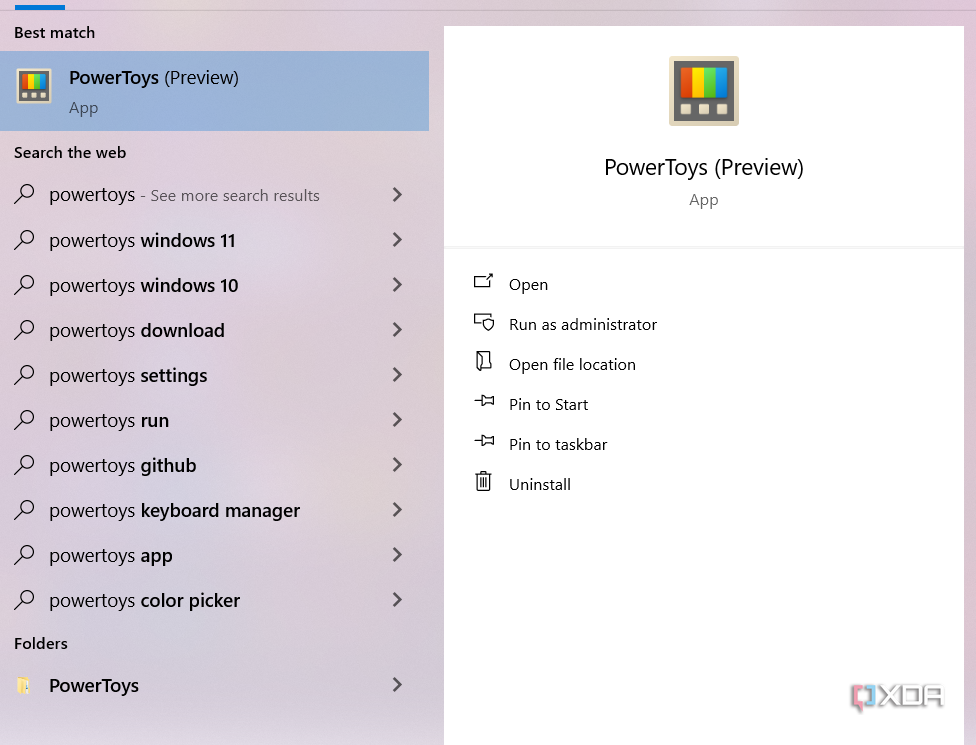Image resolution: width=976 pixels, height=745 pixels.
Task: Search web for 'powertoys run'
Action: [214, 419]
